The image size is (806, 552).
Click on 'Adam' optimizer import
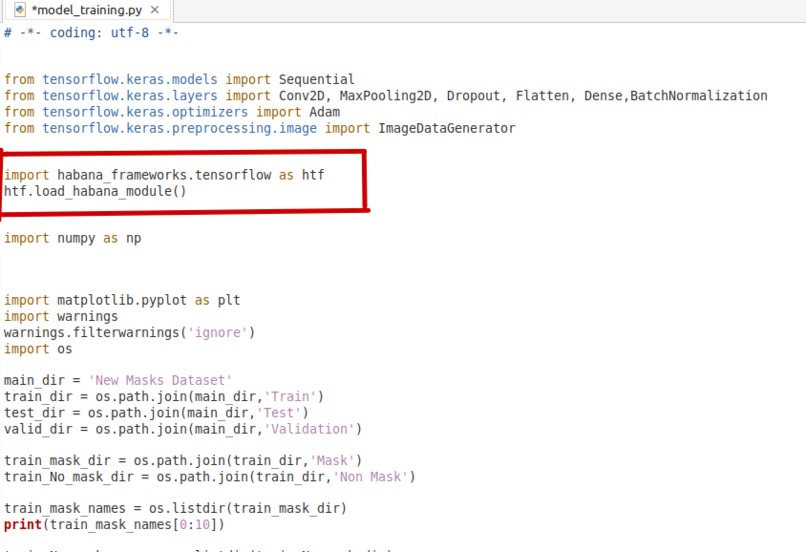[324, 112]
